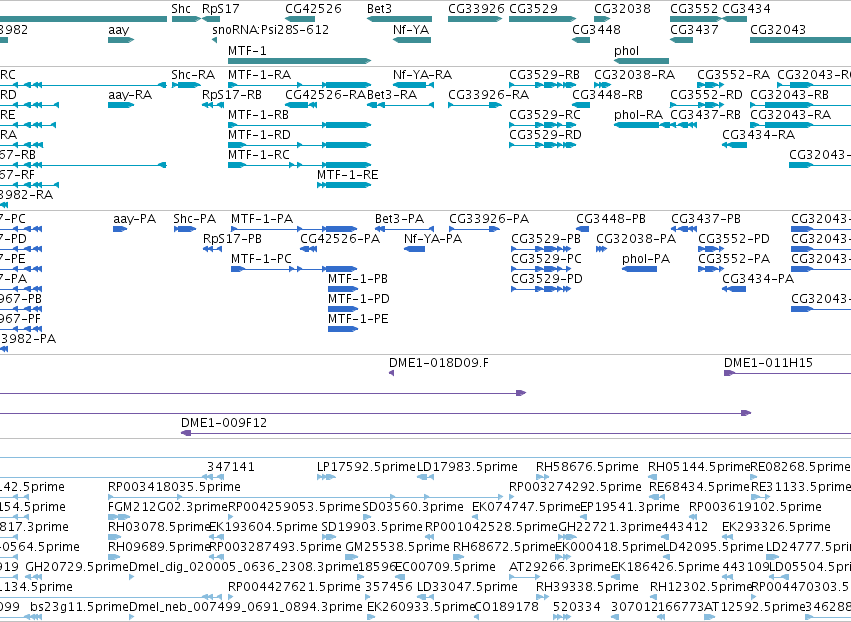The width and height of the screenshot is (851, 622).
Task: Click the RH03078.5prime EST feature
Action: [115, 537]
